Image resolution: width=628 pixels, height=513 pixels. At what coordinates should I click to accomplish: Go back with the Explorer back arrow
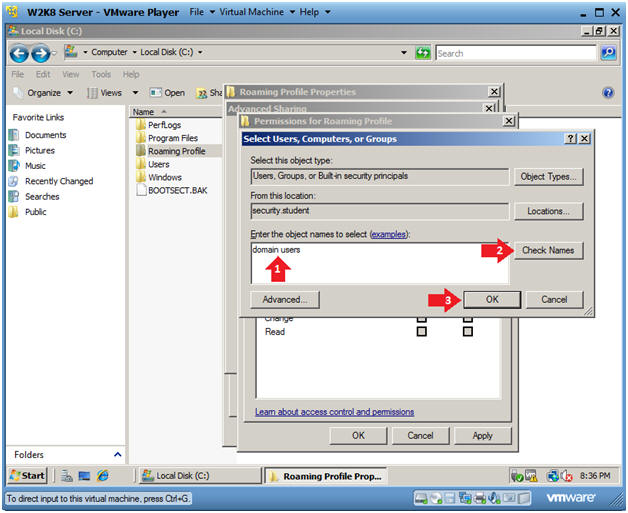click(x=18, y=53)
